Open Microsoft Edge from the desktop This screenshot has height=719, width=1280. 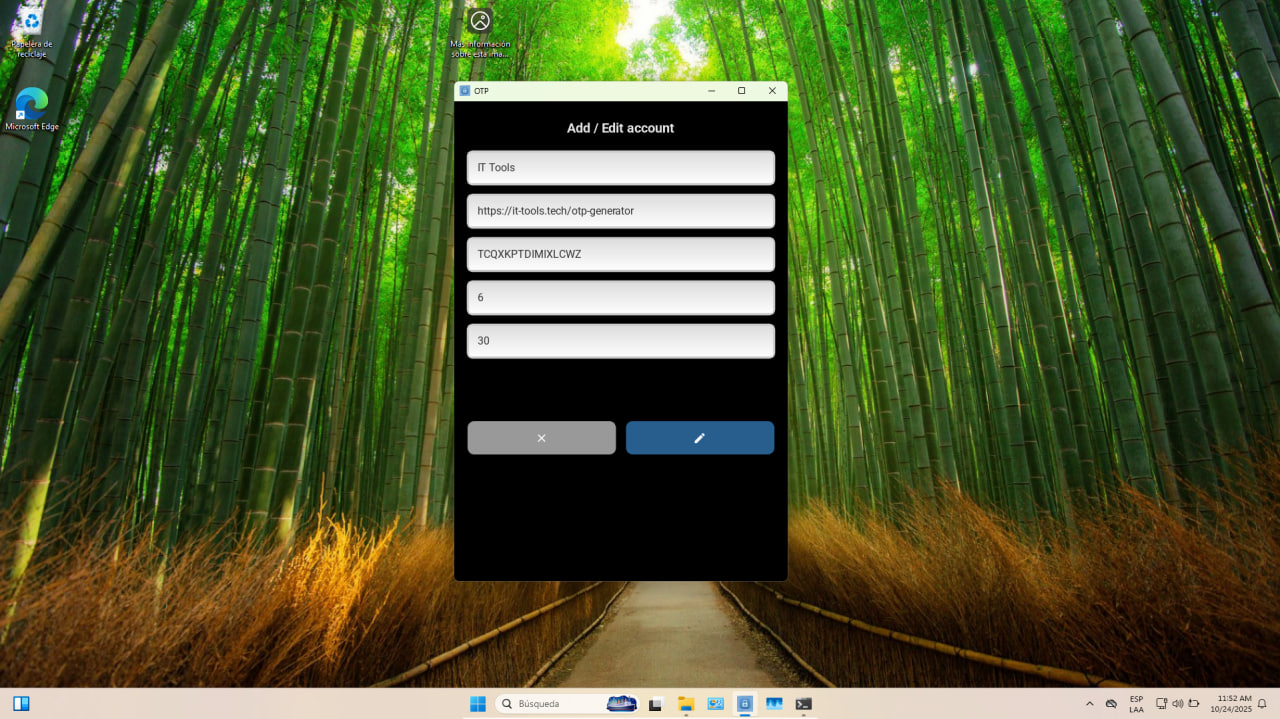click(31, 105)
